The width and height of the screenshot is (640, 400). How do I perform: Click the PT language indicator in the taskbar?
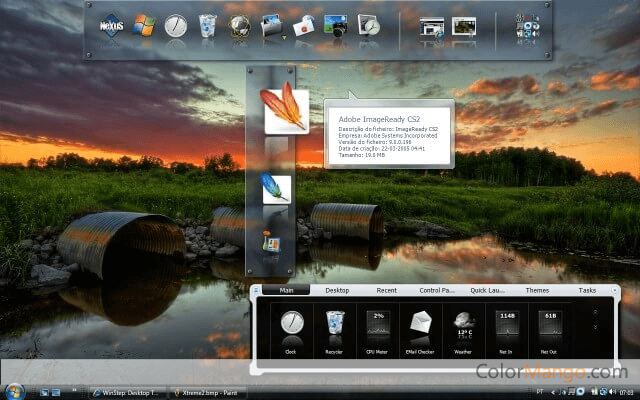540,392
